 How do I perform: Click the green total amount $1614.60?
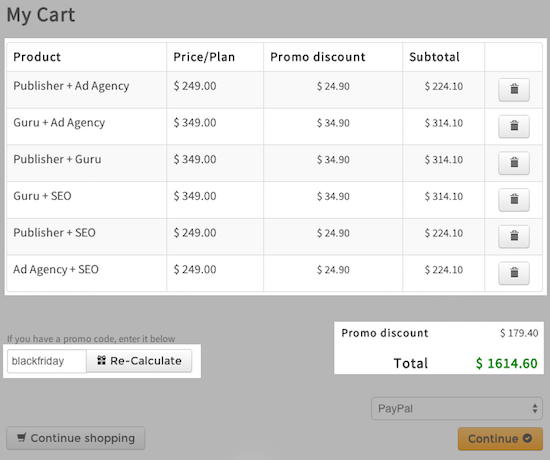507,363
